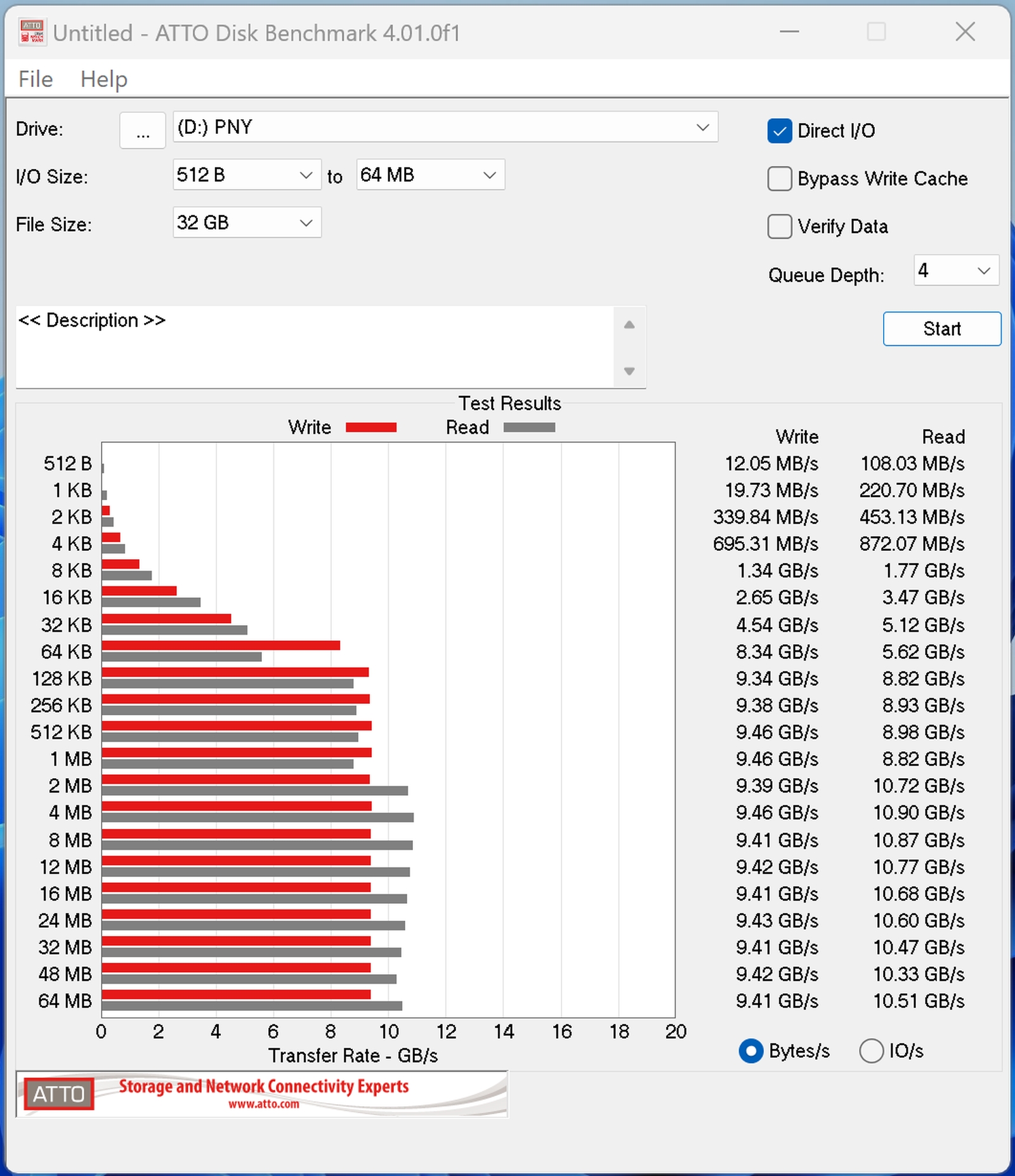Click into the Description text field
Screen dimensions: 1015x1176
pos(315,347)
